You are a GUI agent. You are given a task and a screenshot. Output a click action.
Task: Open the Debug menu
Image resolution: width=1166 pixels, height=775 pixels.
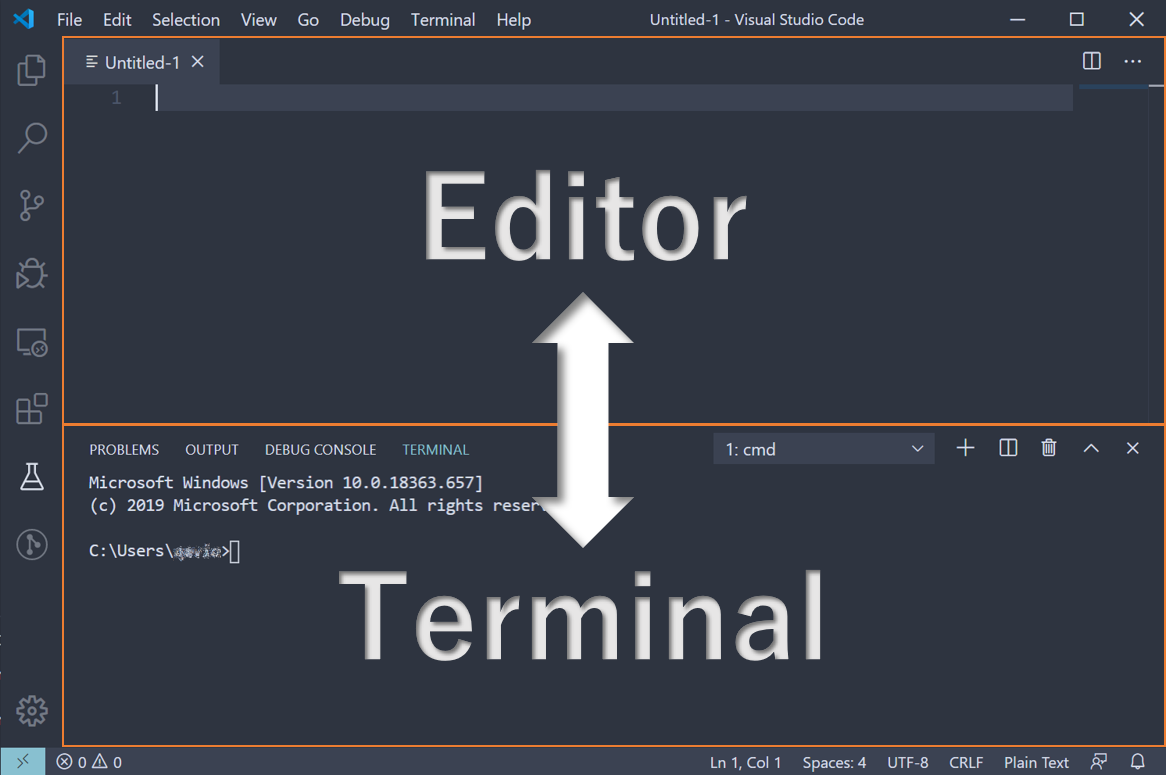coord(365,20)
